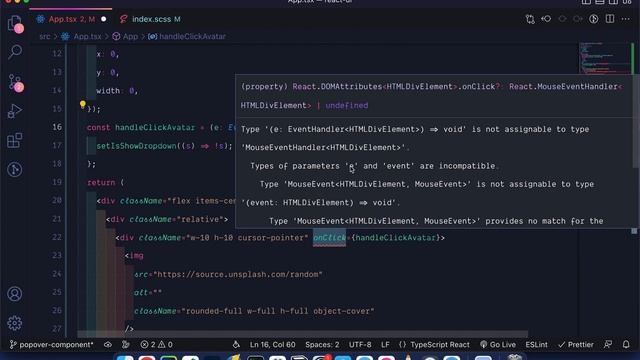The image size is (640, 360).
Task: Click line number 19 in gutter
Action: tap(57, 182)
